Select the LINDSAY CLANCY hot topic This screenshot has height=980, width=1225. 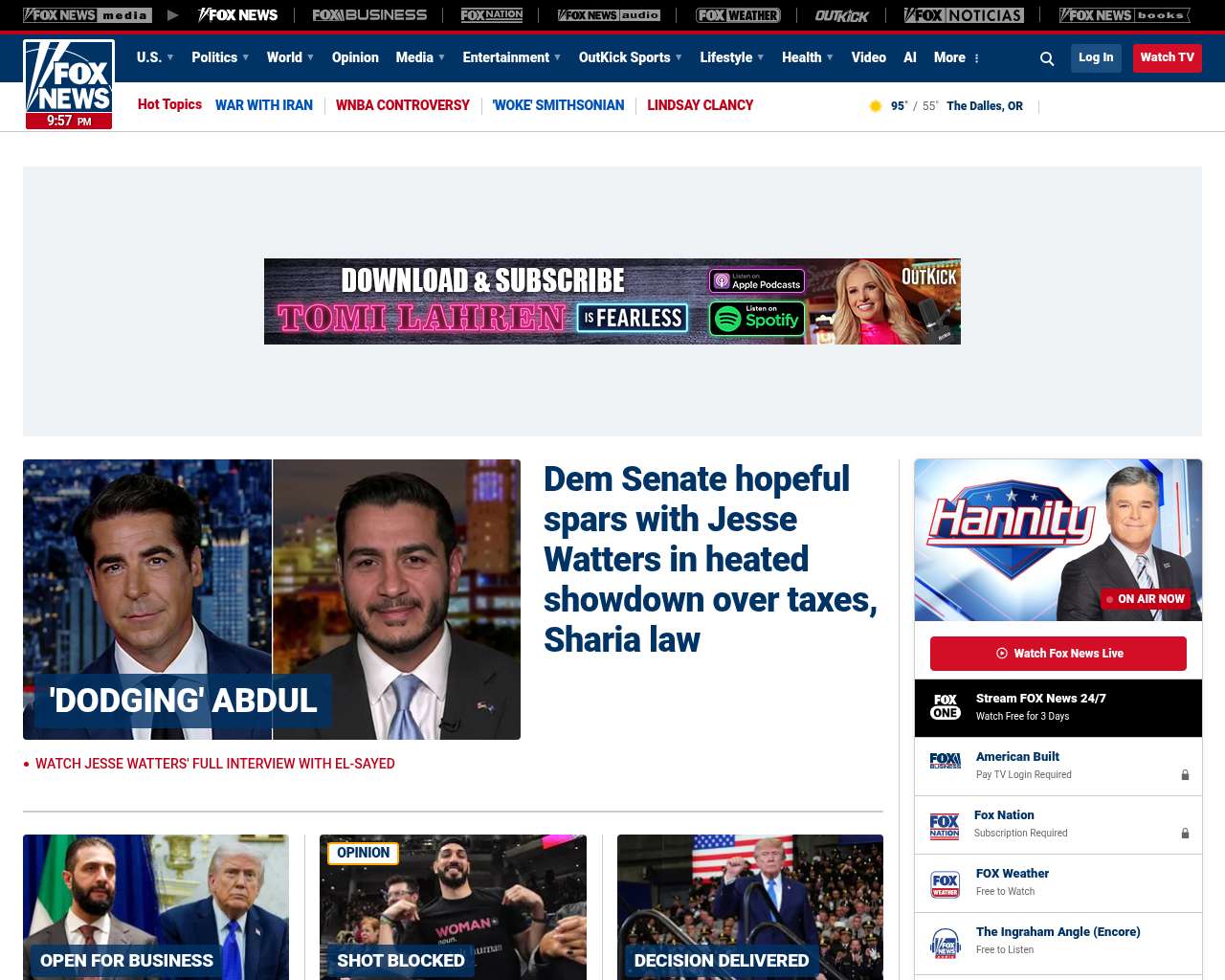(x=701, y=105)
